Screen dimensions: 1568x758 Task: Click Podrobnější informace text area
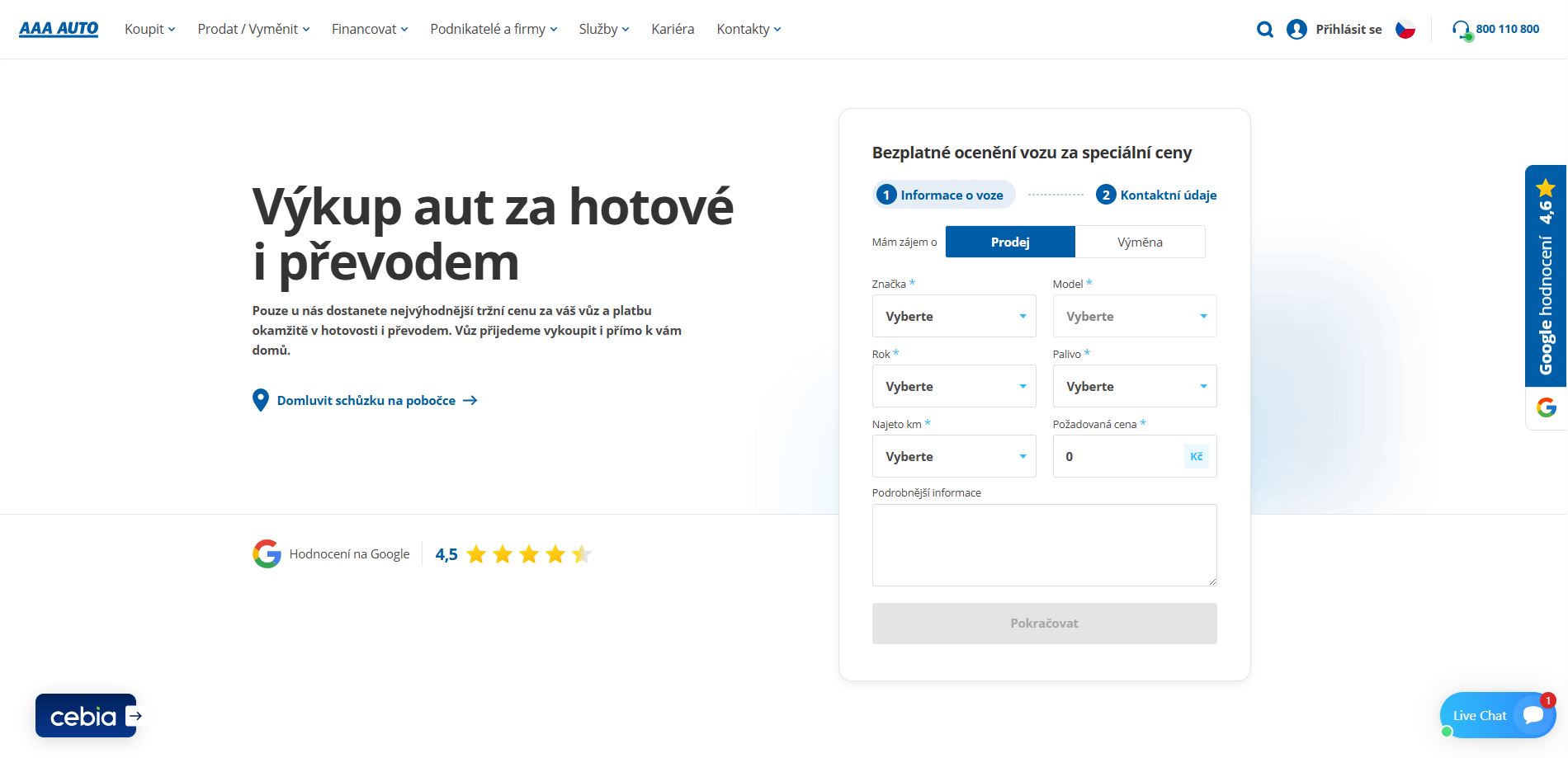click(1044, 545)
